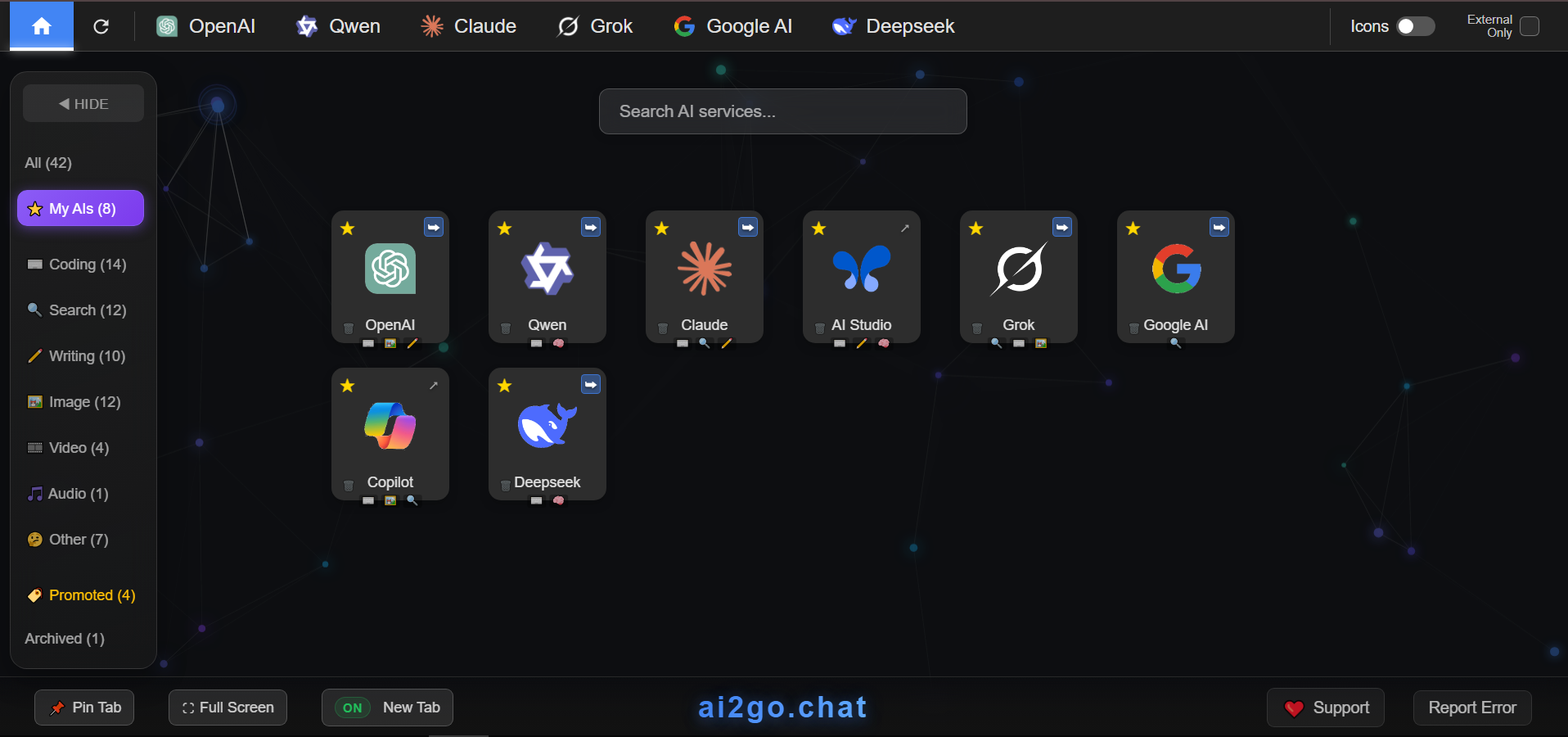Collapse sidebar with HIDE button
Screen dimensions: 1568x737
point(83,104)
